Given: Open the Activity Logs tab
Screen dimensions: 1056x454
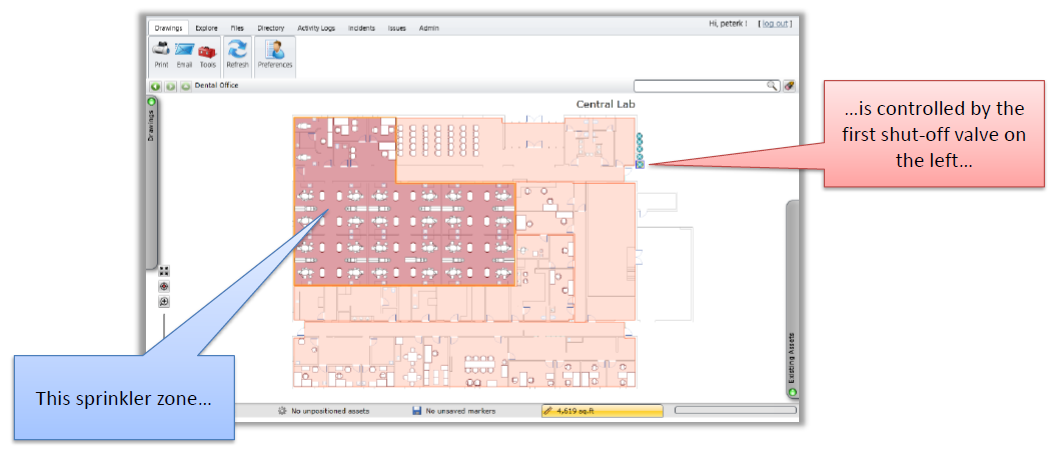Looking at the screenshot, I should click(316, 28).
